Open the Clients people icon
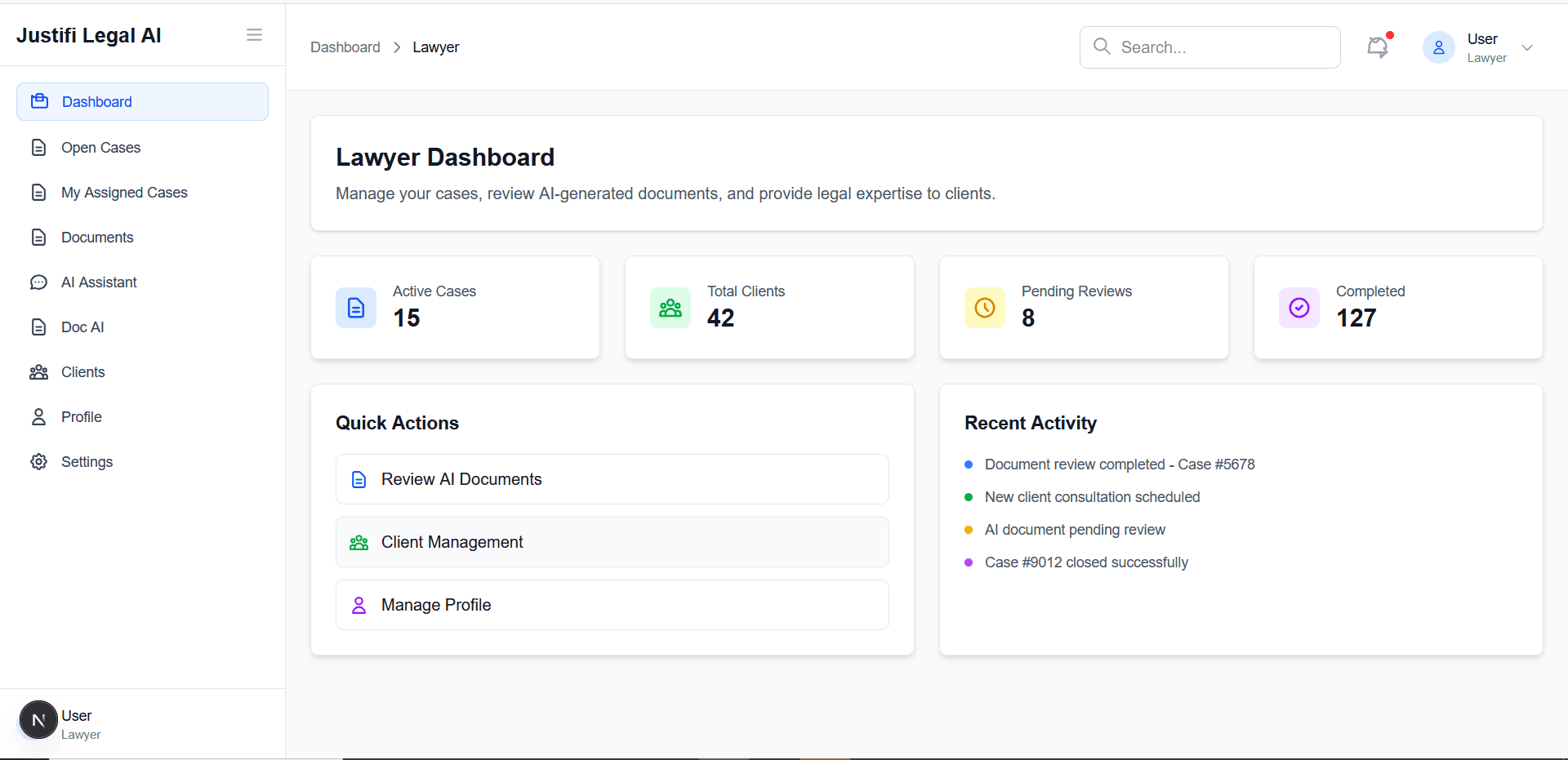Viewport: 1568px width, 760px height. [39, 371]
